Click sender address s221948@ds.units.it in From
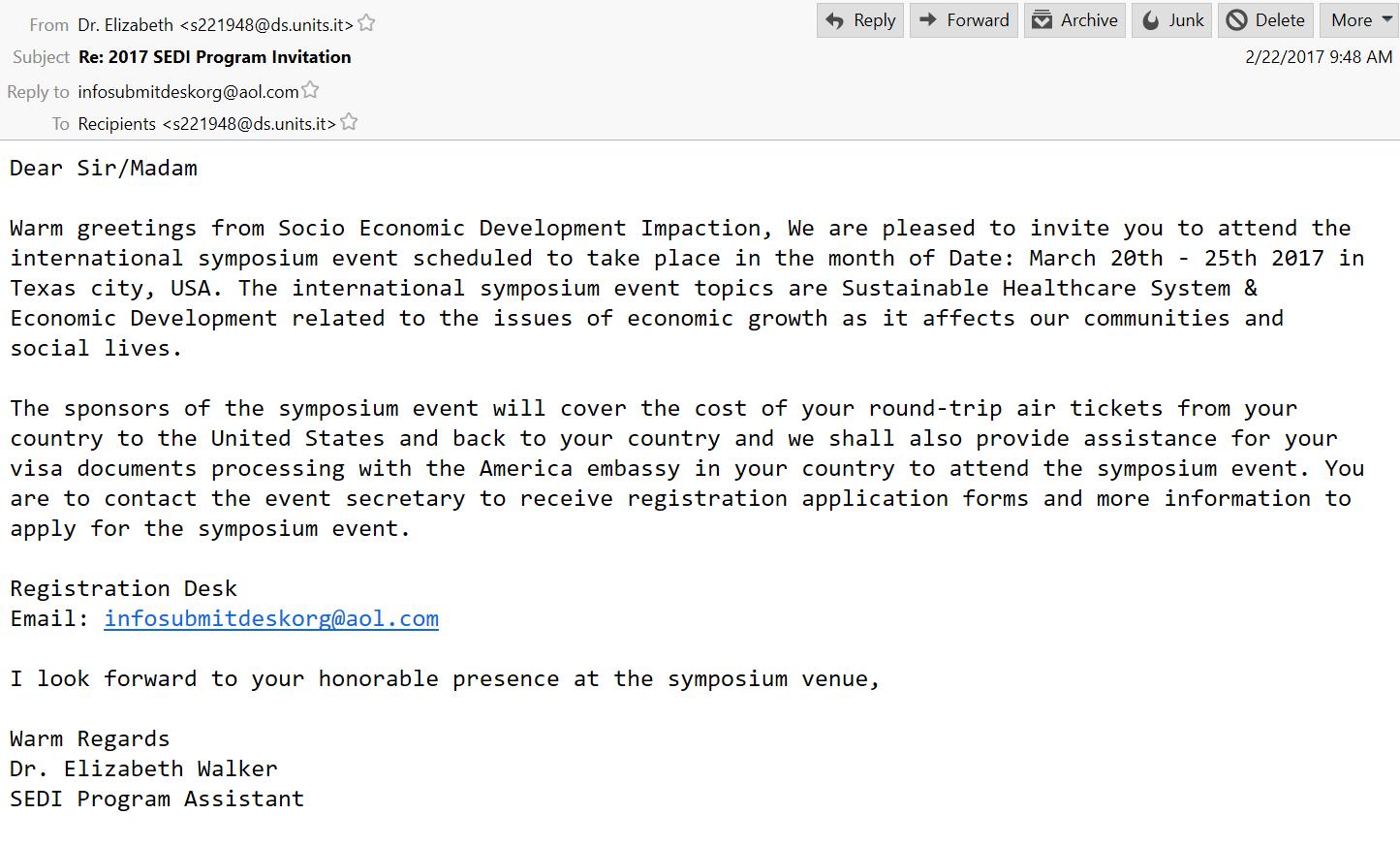This screenshot has width=1400, height=846. click(266, 24)
